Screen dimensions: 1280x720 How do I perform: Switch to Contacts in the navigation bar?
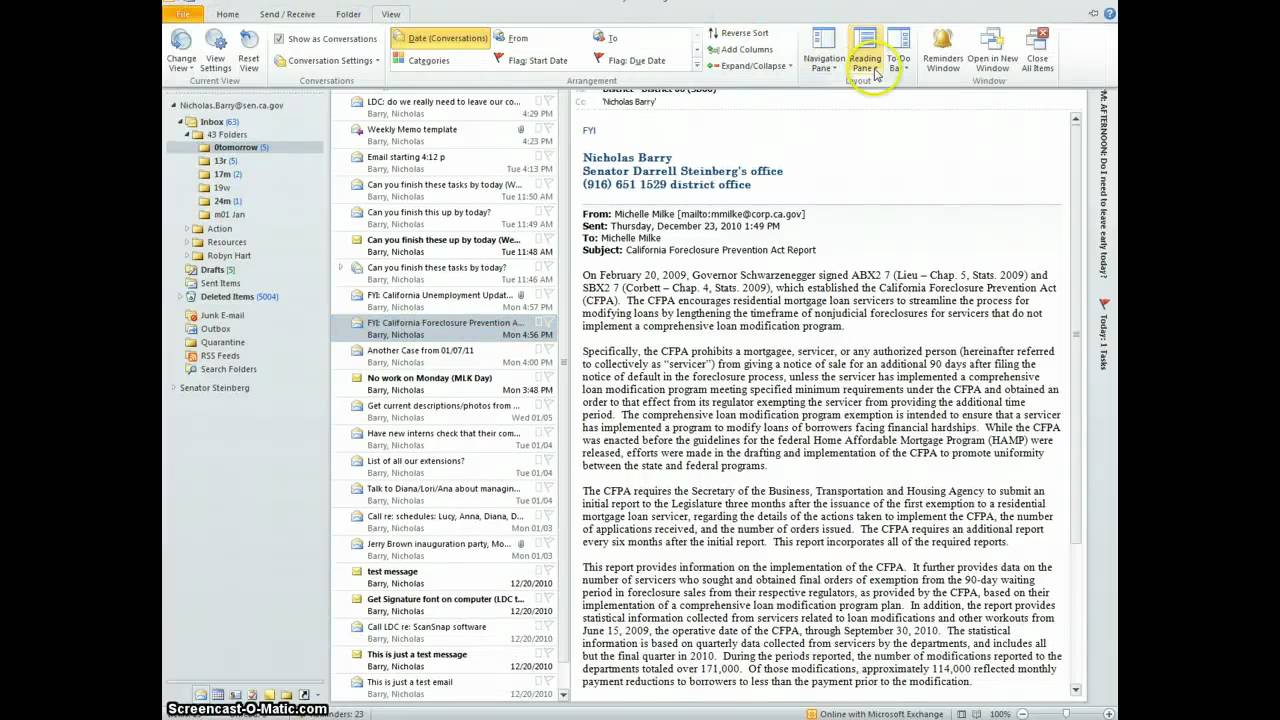(x=235, y=694)
